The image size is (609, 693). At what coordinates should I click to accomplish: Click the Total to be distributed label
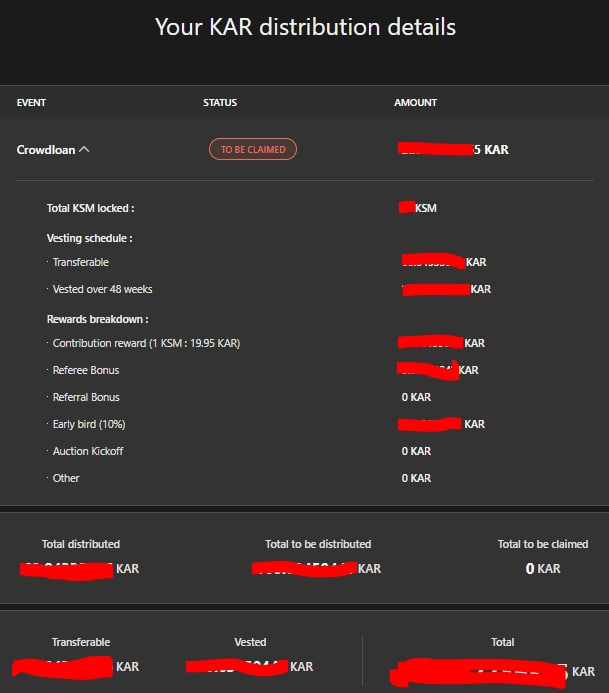(x=318, y=544)
